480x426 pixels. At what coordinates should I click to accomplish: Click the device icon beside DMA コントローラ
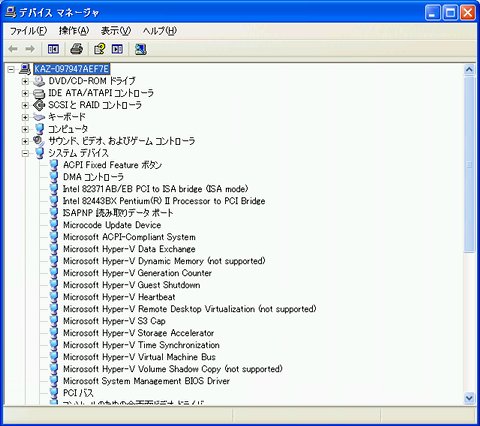pyautogui.click(x=54, y=177)
